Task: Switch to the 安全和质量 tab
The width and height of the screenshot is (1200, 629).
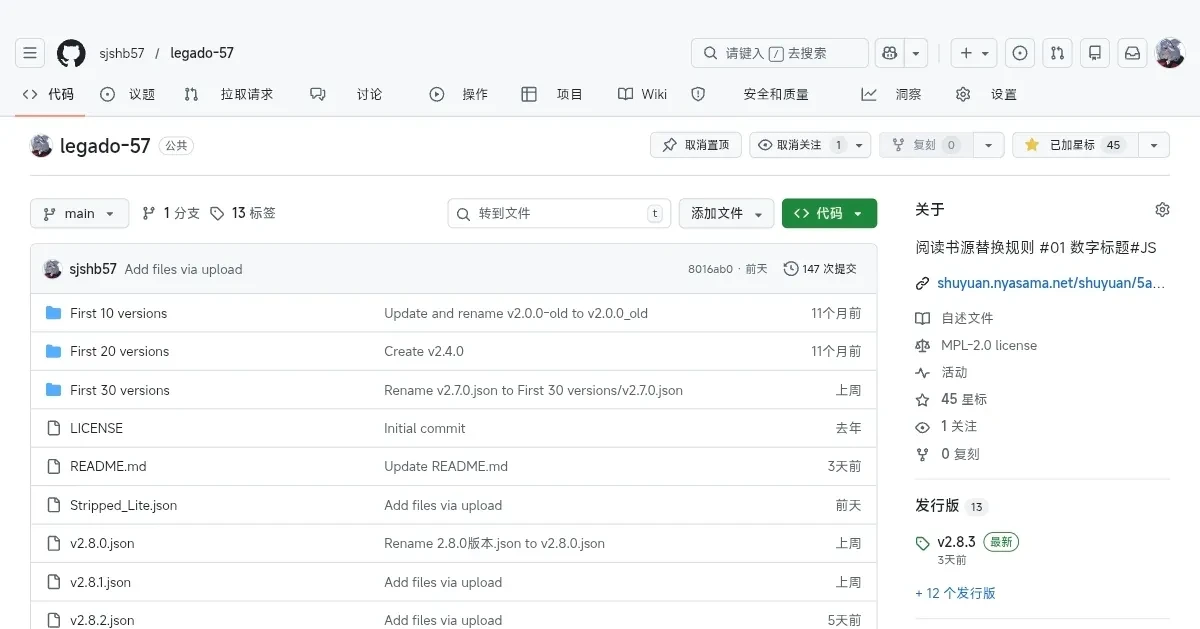Action: pos(750,94)
